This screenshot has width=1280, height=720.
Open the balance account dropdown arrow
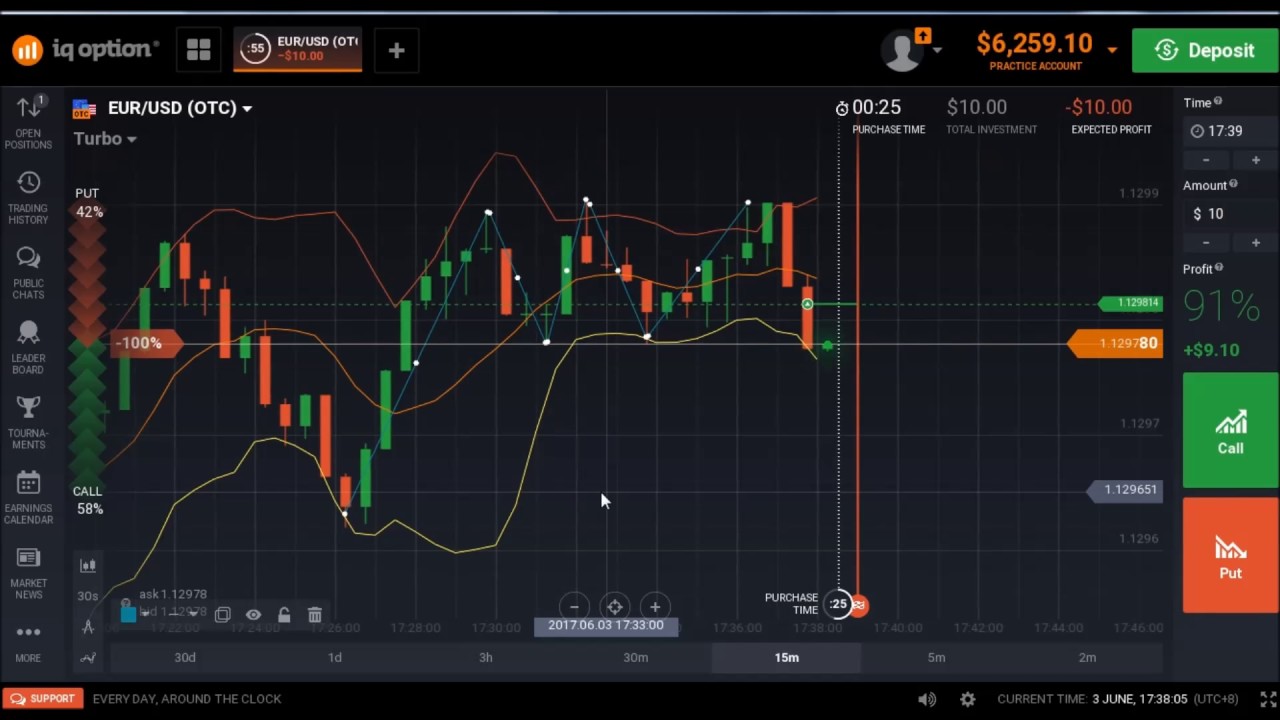pyautogui.click(x=1112, y=49)
